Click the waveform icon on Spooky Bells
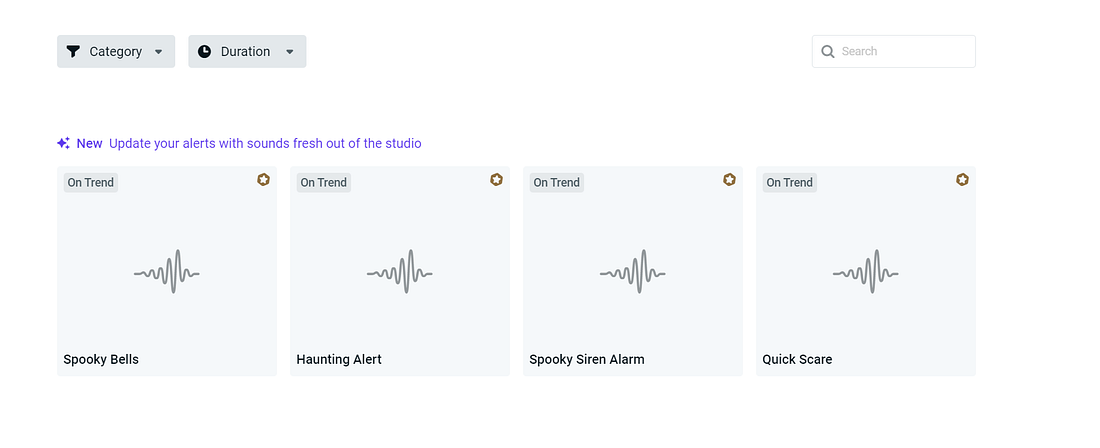The width and height of the screenshot is (1100, 448). coord(167,272)
